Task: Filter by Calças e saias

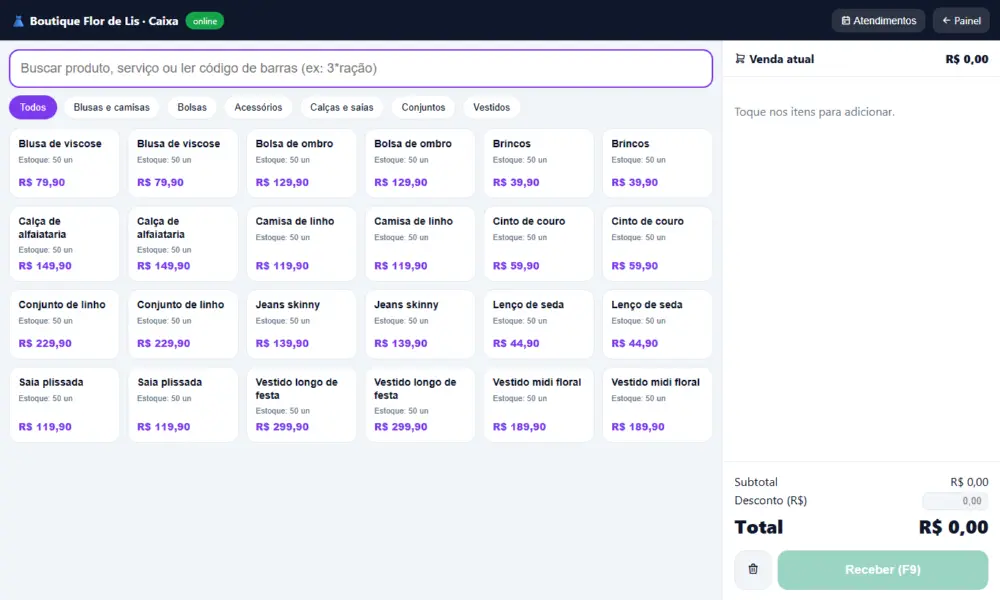Action: [342, 107]
